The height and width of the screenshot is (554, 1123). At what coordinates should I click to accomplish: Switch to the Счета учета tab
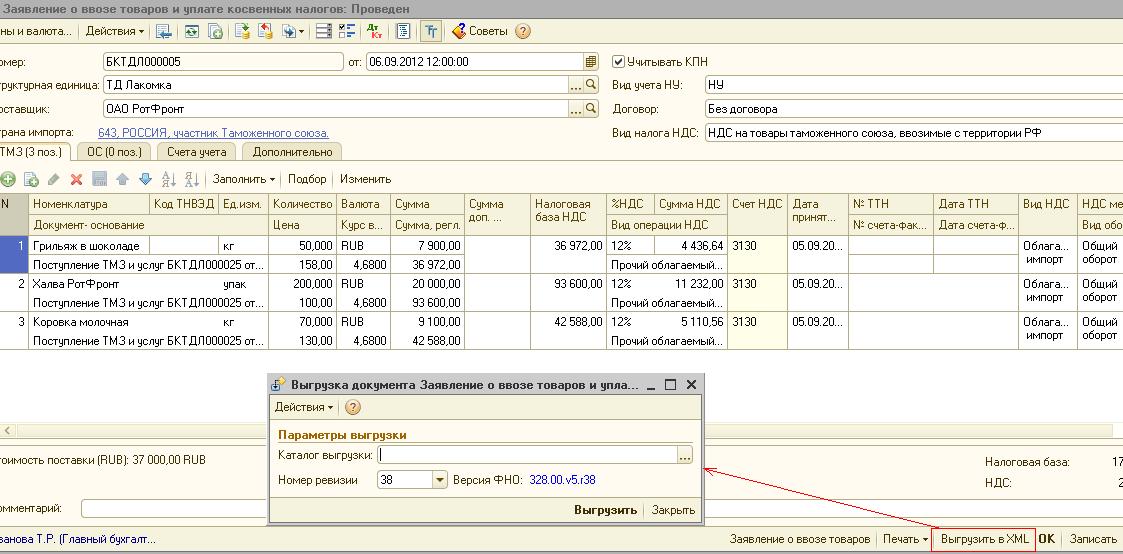[x=196, y=152]
